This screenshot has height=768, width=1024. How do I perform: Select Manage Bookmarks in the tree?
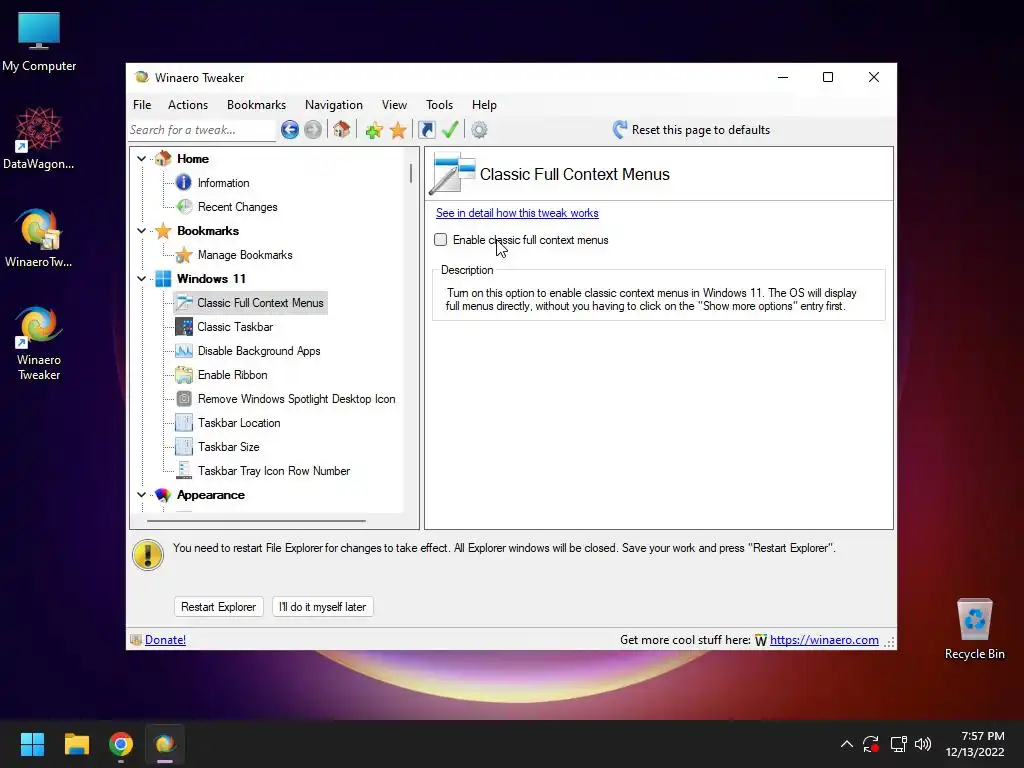pos(245,255)
